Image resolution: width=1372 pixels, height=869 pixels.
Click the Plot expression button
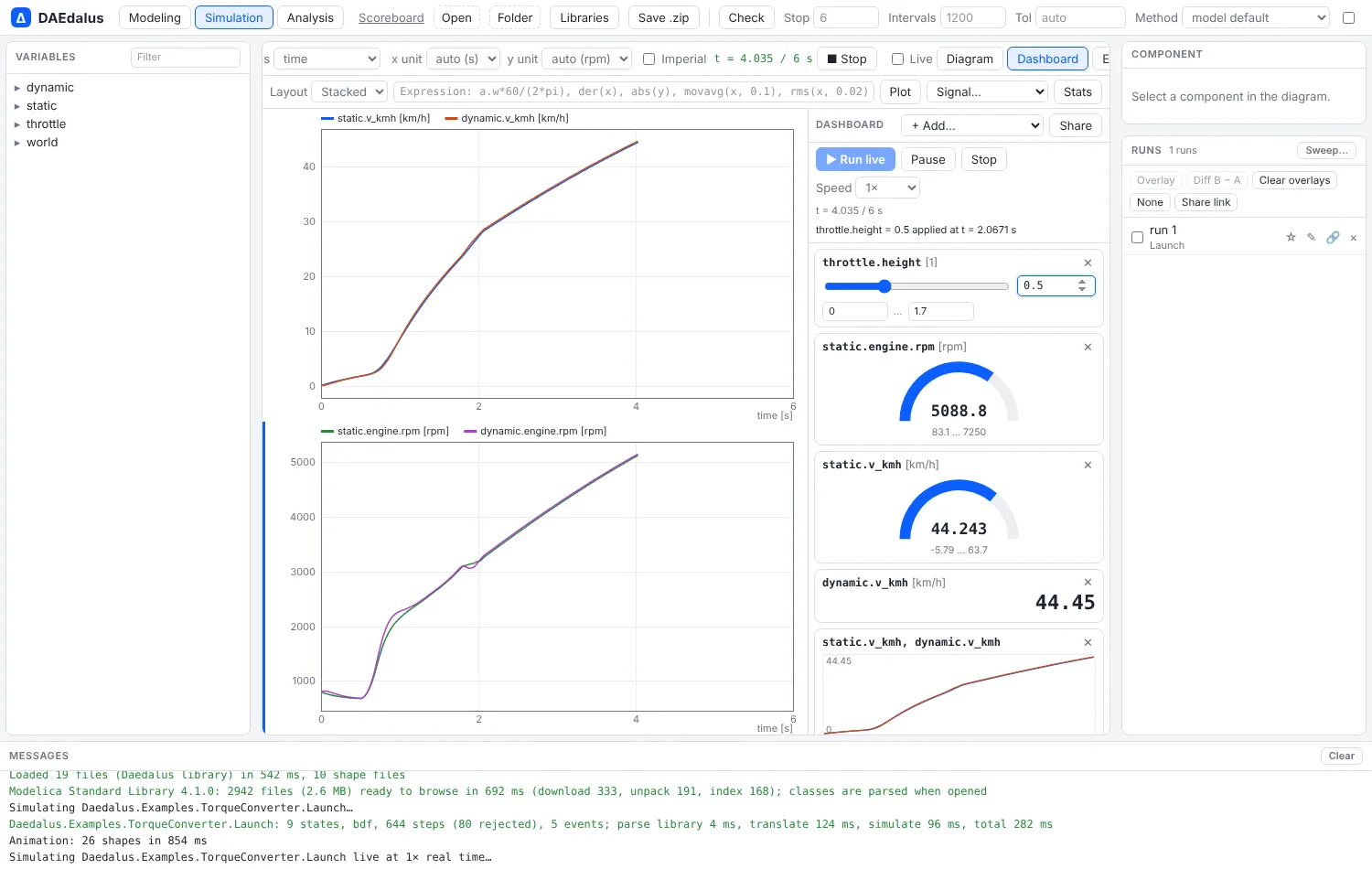click(x=900, y=91)
